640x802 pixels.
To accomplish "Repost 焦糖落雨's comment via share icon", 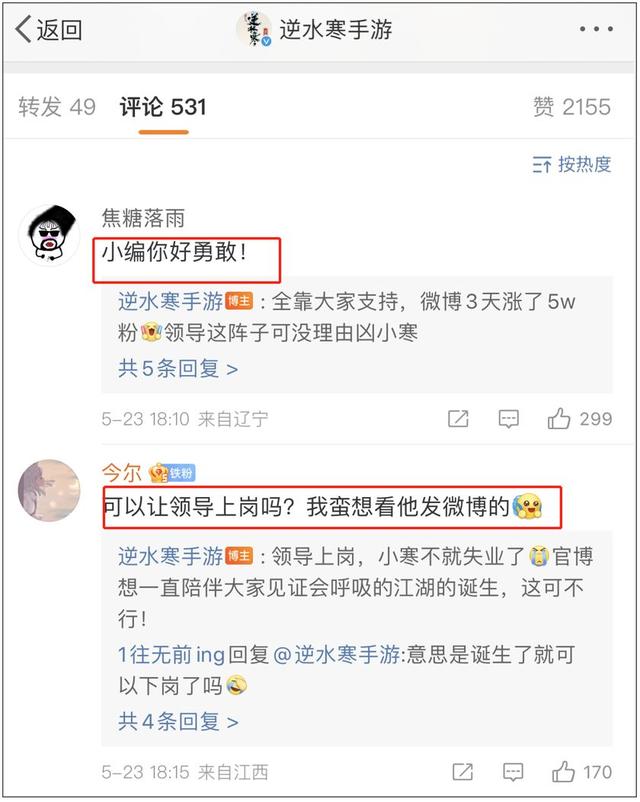I will pos(458,418).
